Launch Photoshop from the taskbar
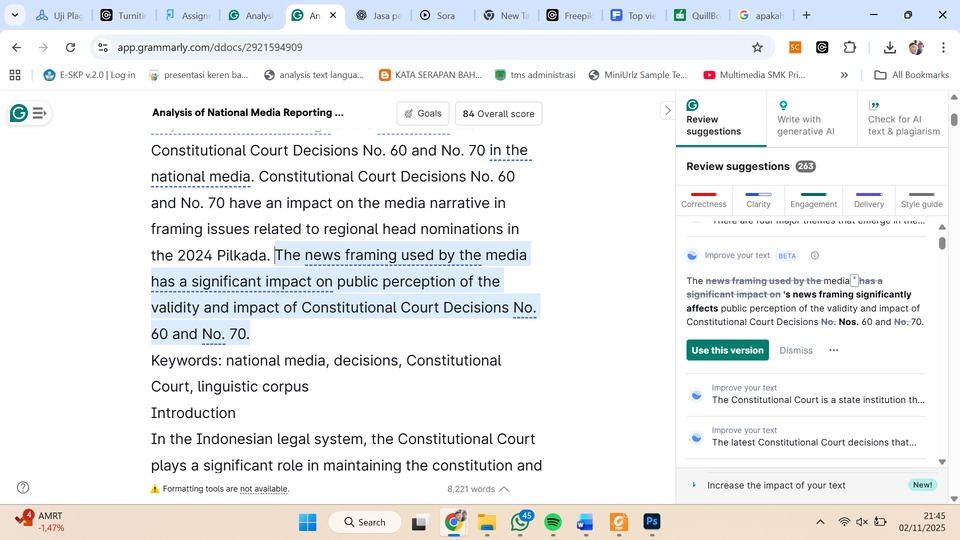 651,522
